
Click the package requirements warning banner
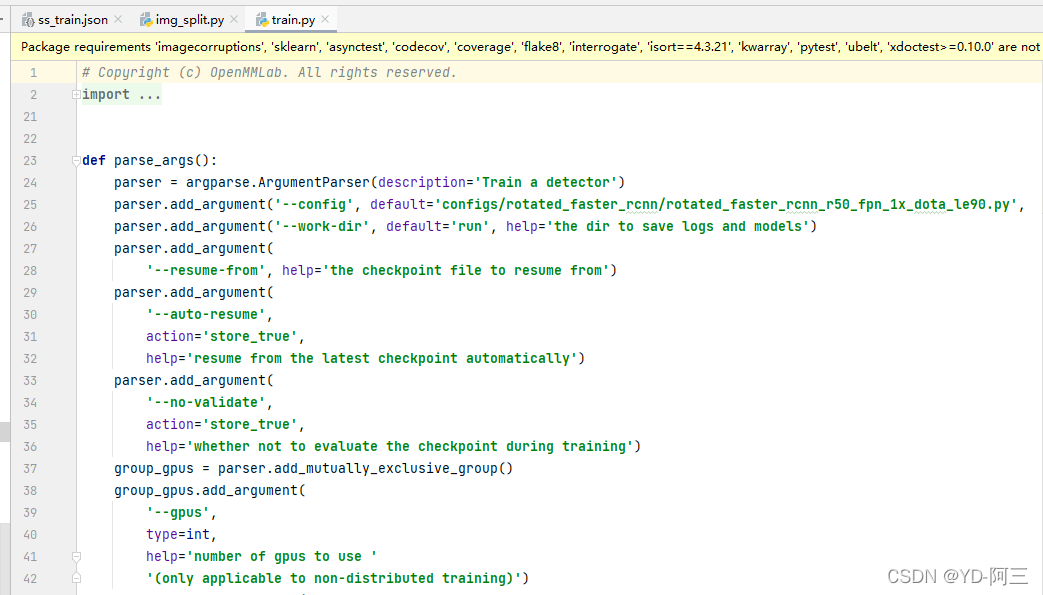pyautogui.click(x=527, y=47)
